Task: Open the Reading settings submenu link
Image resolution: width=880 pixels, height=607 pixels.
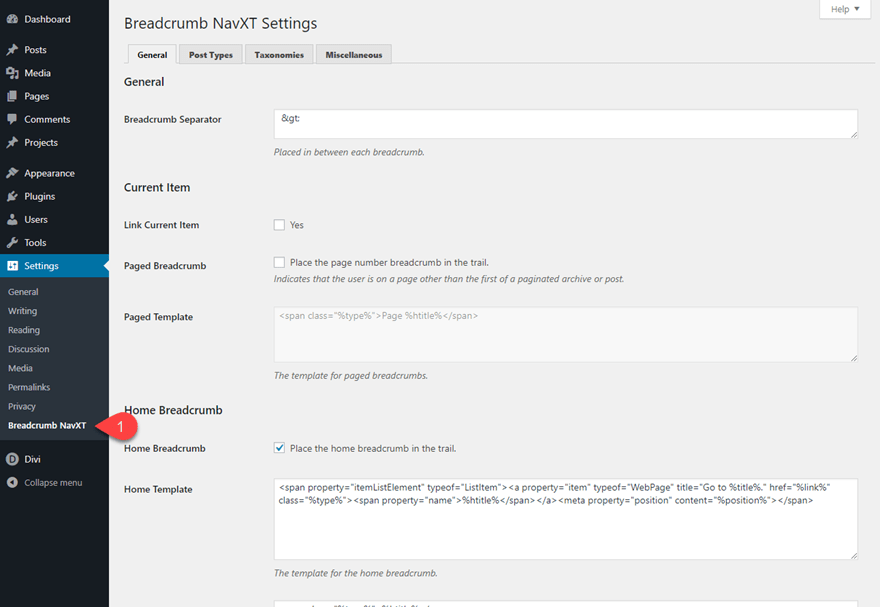Action: pyautogui.click(x=24, y=330)
